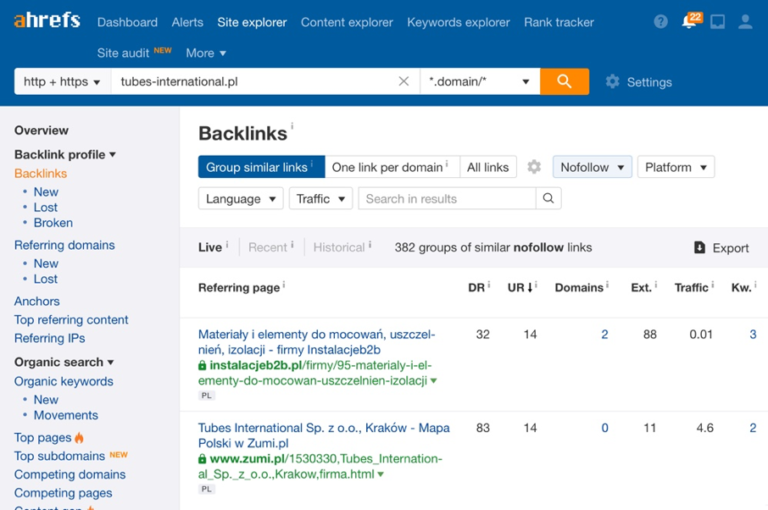Viewport: 768px width, 510px height.
Task: Expand zumi.pl URL dropdown arrow
Action: (x=381, y=474)
